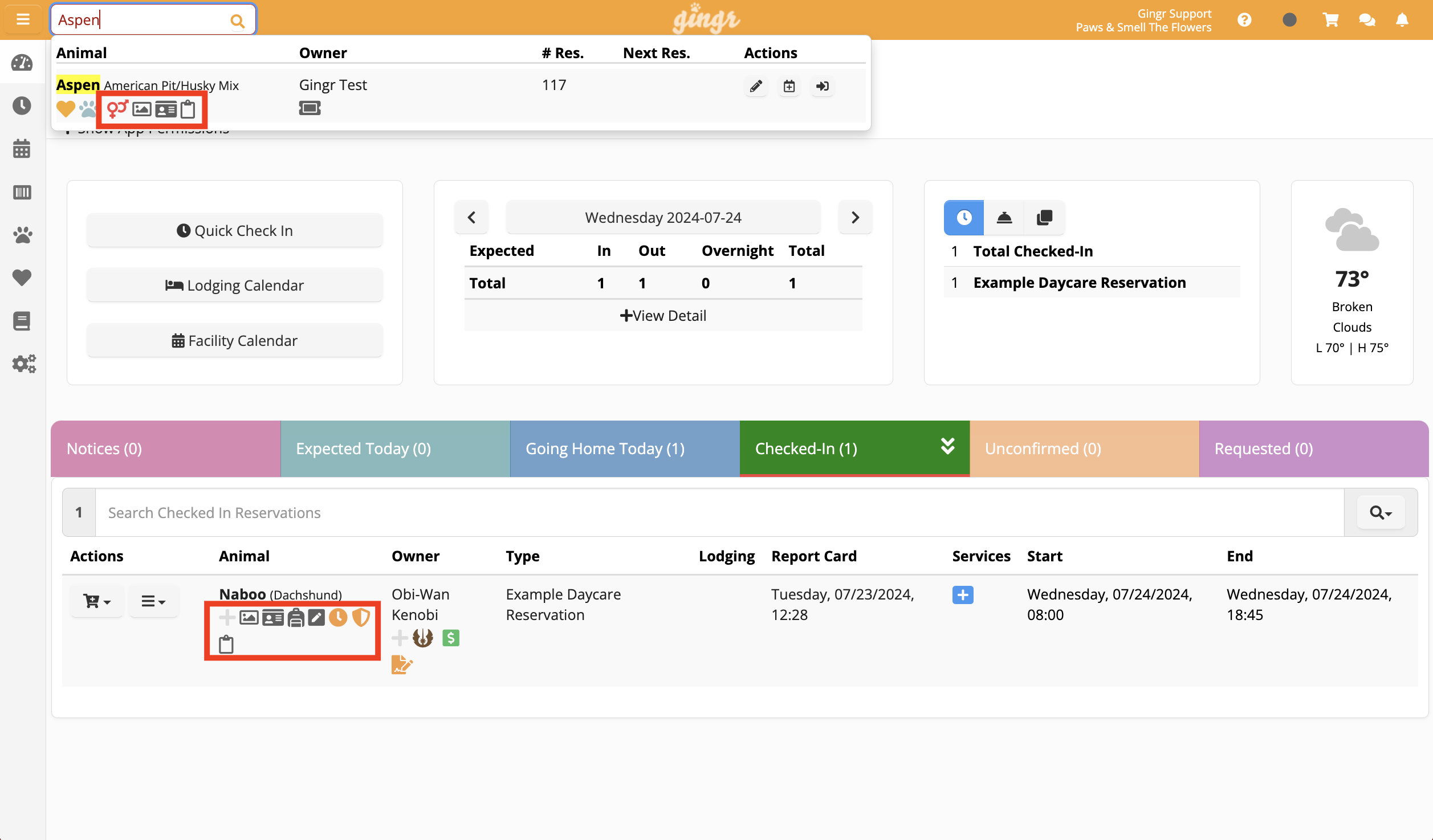The image size is (1433, 840).
Task: Open the paw icon in the left sidebar
Action: tap(22, 235)
